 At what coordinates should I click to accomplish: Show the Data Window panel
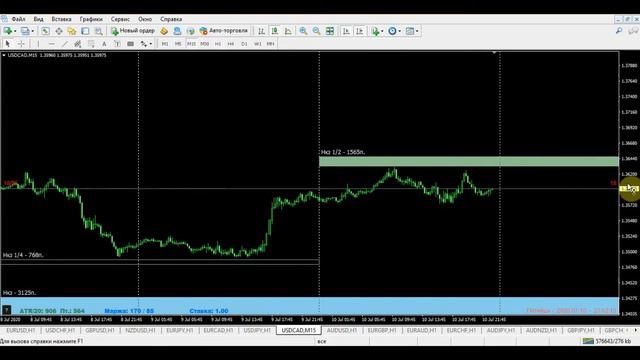click(x=59, y=31)
